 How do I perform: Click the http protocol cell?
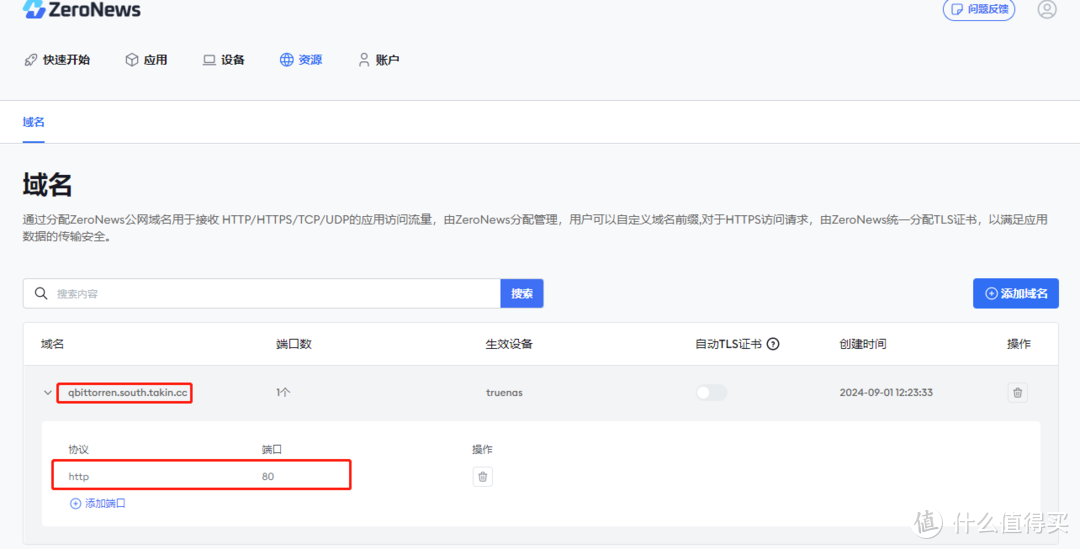[x=79, y=477]
